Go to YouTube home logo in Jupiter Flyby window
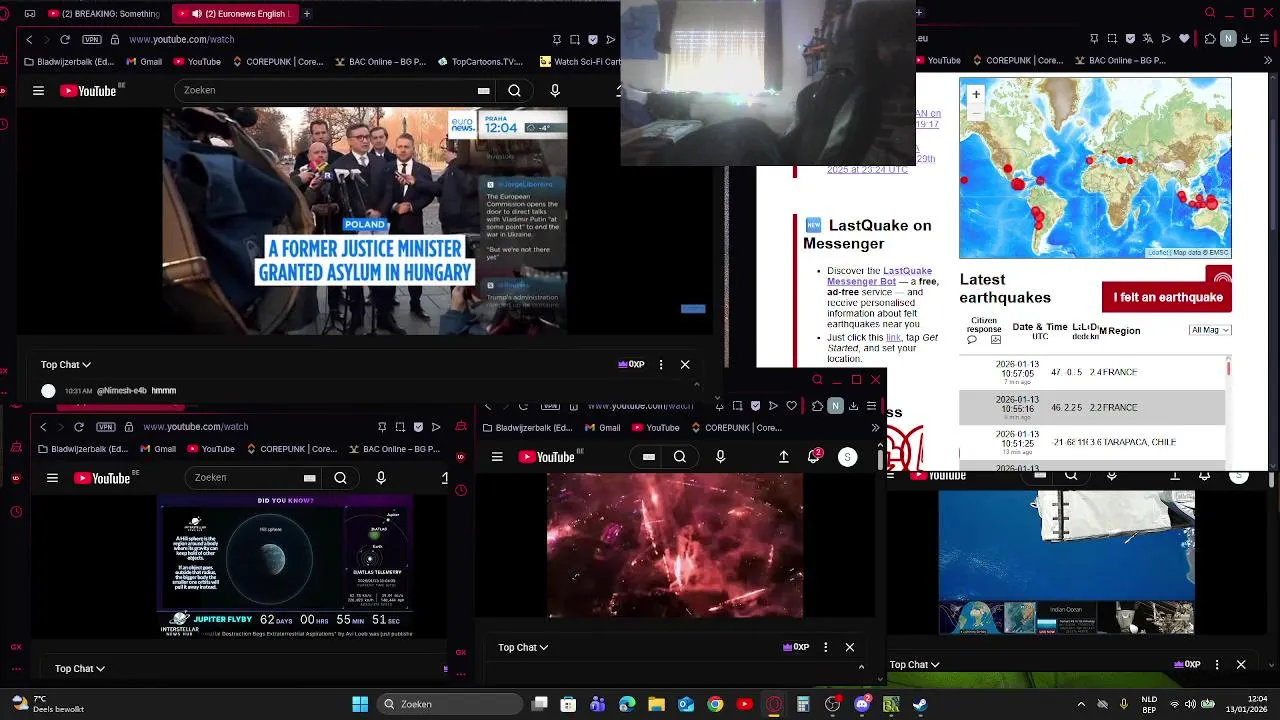This screenshot has height=720, width=1280. click(103, 478)
